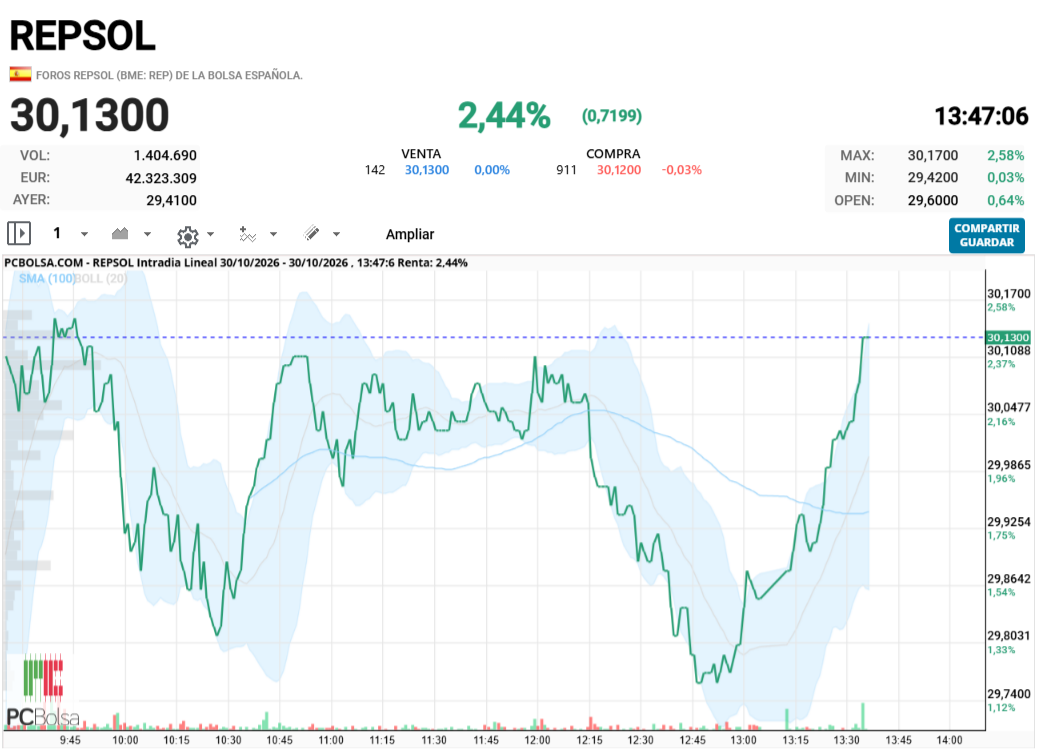
Task: Open FOROS REPSOL link
Action: click(169, 75)
